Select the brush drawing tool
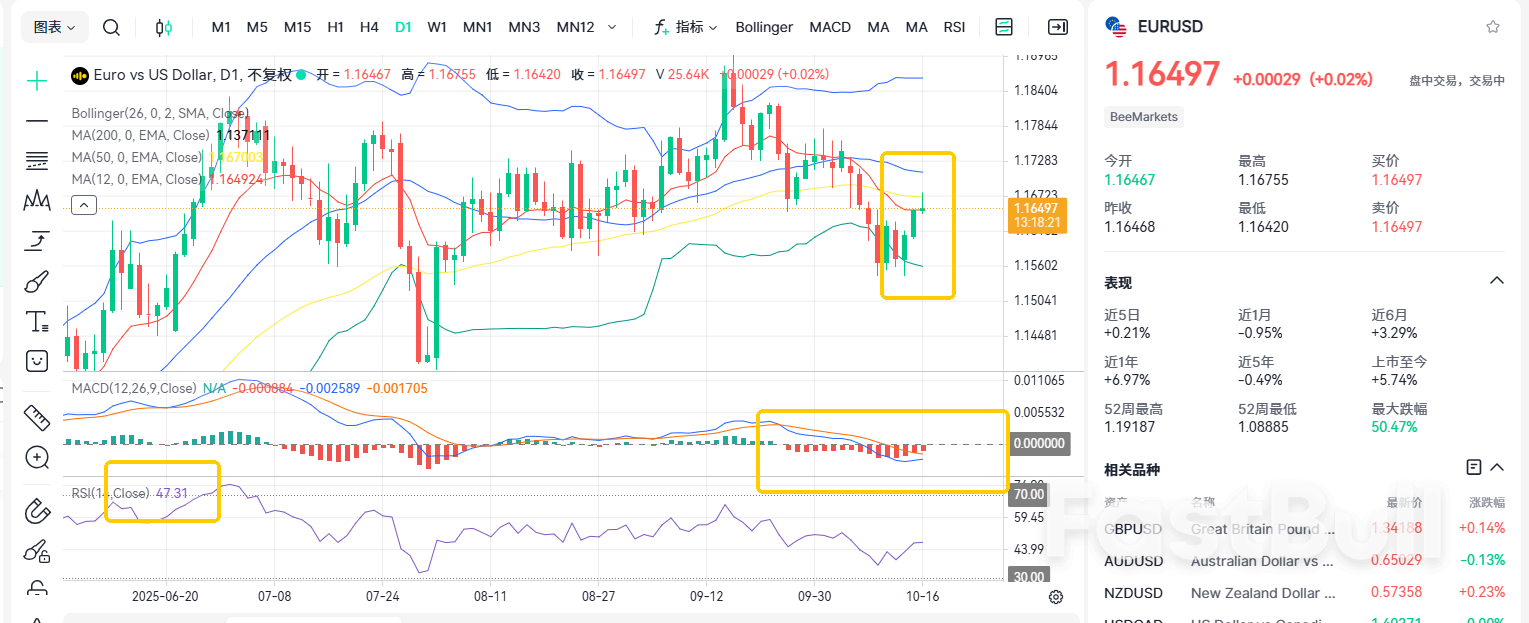 pyautogui.click(x=37, y=281)
